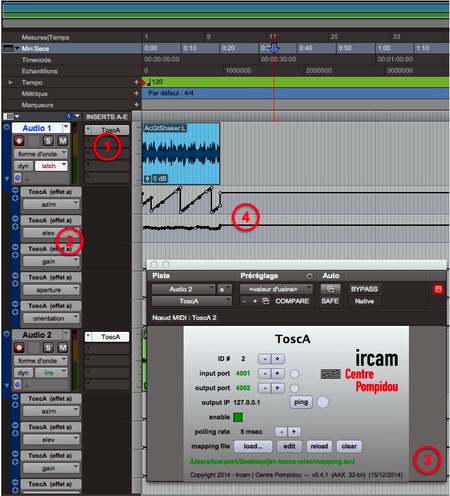This screenshot has height=496, width=450.
Task: Click the clip gain fader icon on AcGtShaker.L
Action: click(147, 179)
